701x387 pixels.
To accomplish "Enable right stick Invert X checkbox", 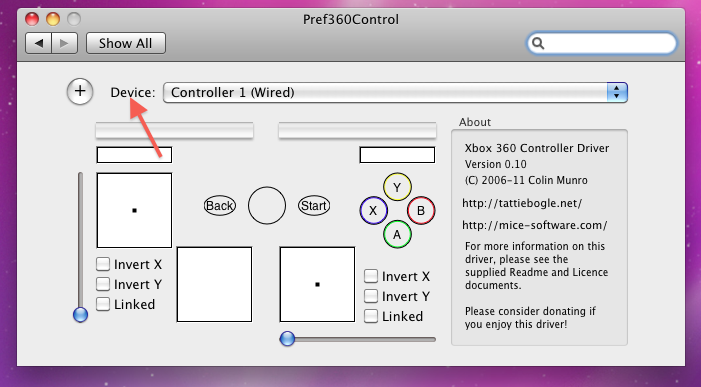I will tap(371, 276).
